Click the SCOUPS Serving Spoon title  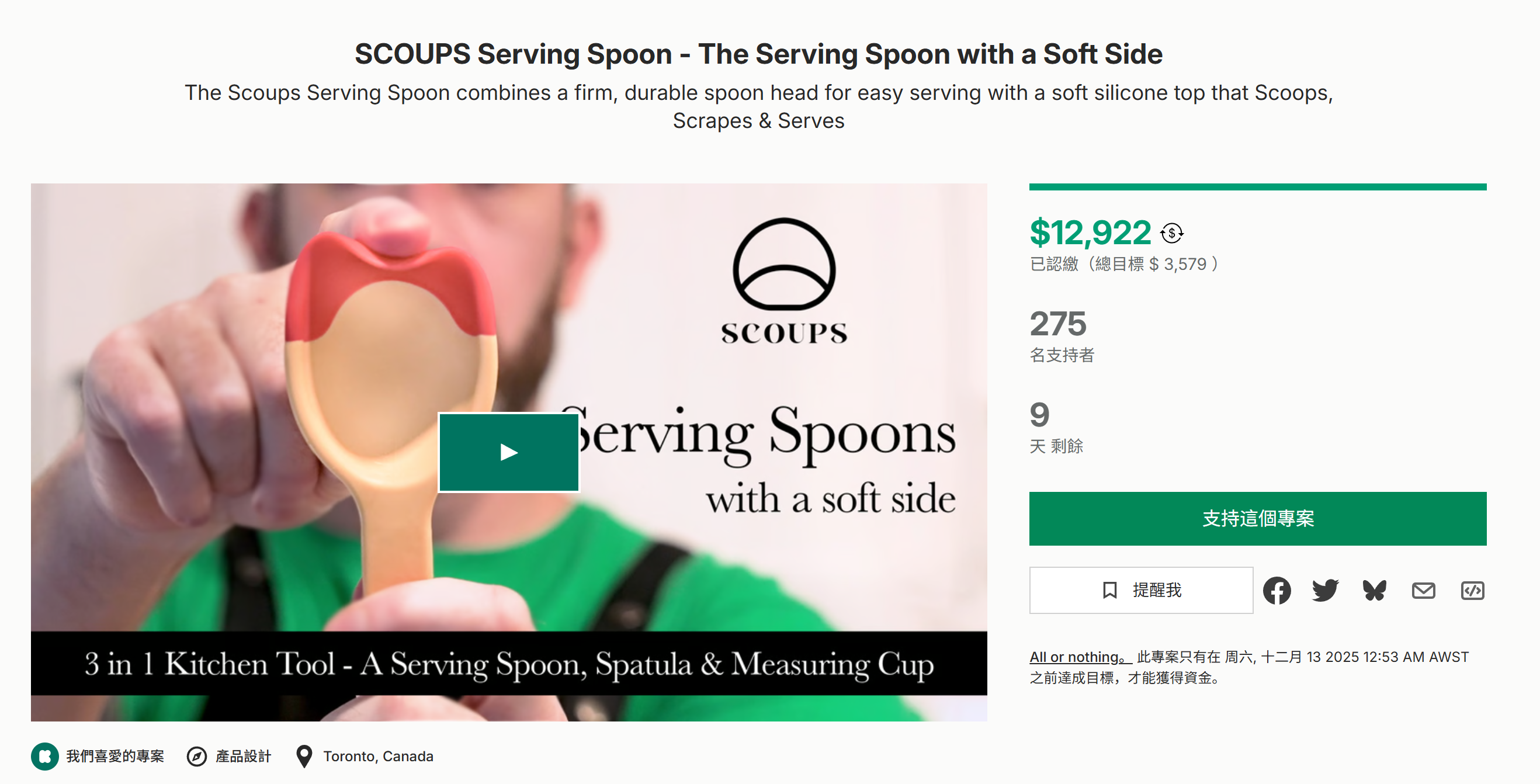pyautogui.click(x=758, y=54)
